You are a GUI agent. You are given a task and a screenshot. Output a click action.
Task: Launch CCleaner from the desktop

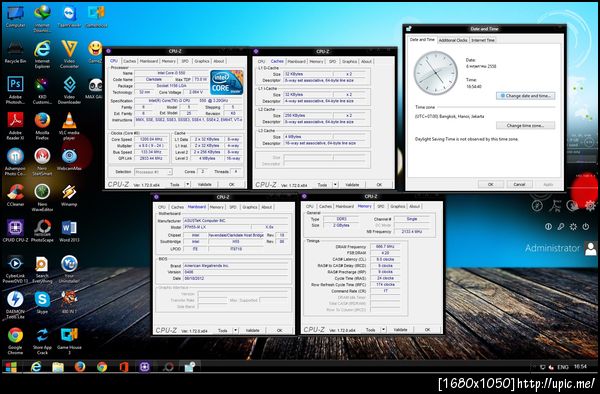15,195
